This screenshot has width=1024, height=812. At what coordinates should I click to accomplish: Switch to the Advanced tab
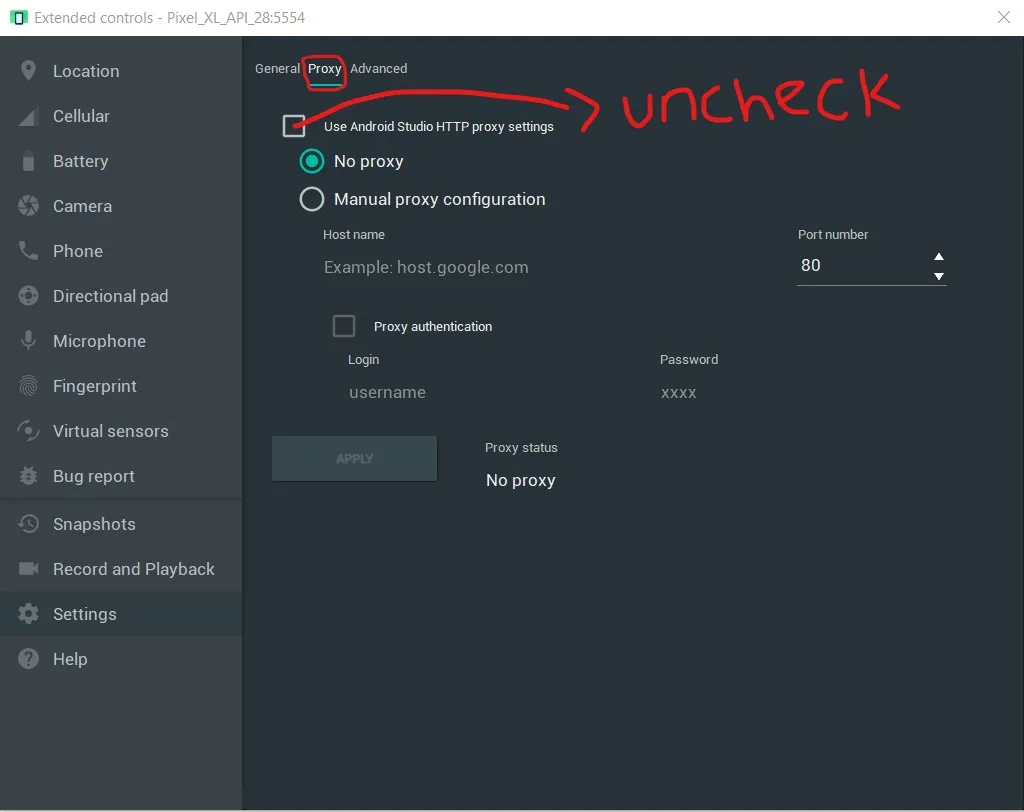(379, 69)
